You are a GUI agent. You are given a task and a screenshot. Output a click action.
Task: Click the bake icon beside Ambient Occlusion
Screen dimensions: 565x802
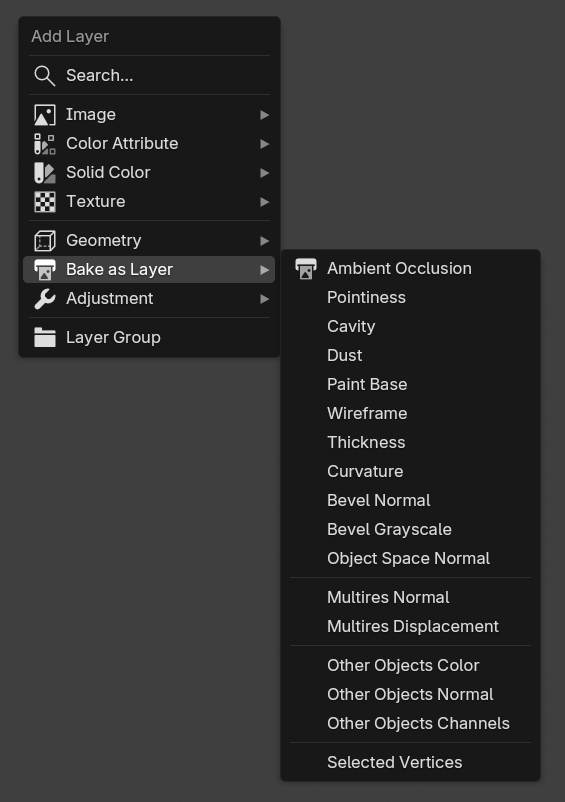click(306, 269)
